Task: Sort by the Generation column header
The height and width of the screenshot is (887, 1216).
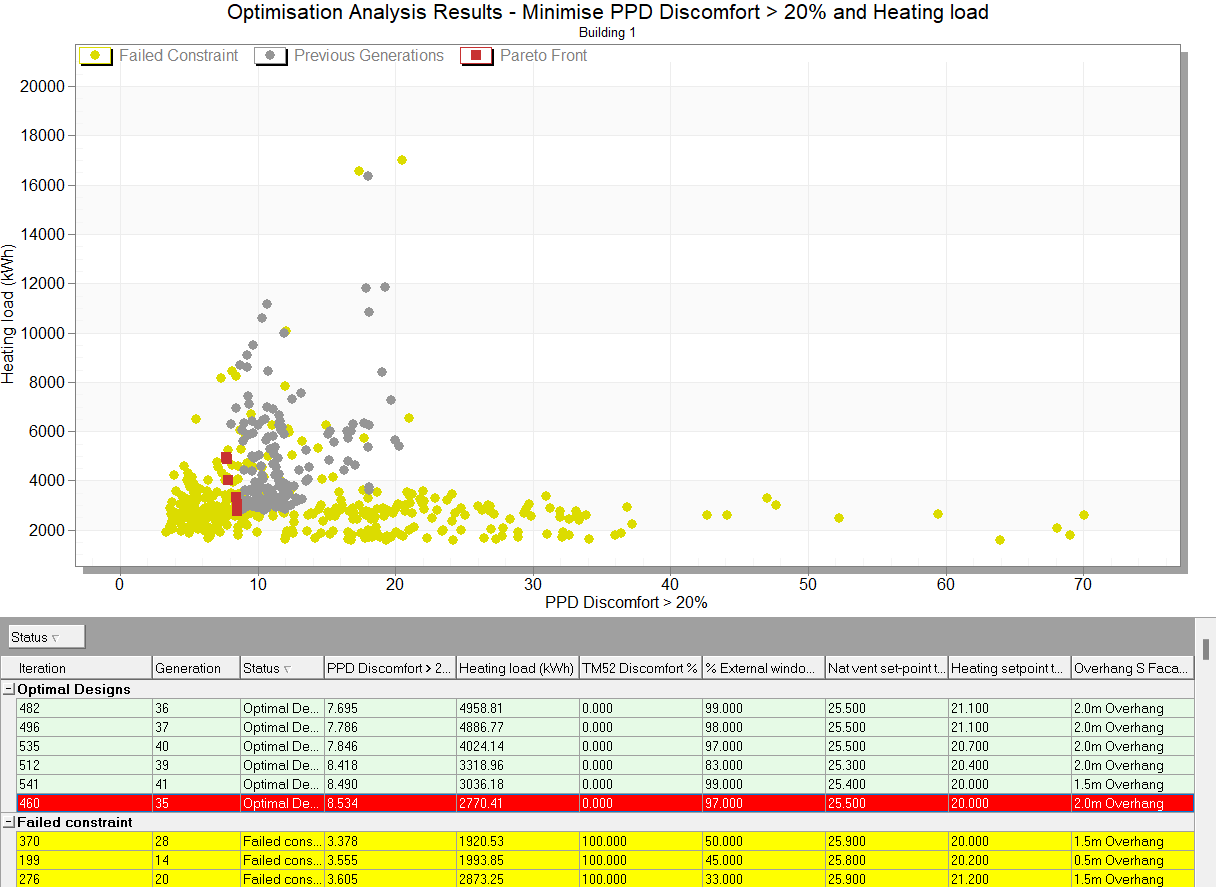Action: (195, 668)
